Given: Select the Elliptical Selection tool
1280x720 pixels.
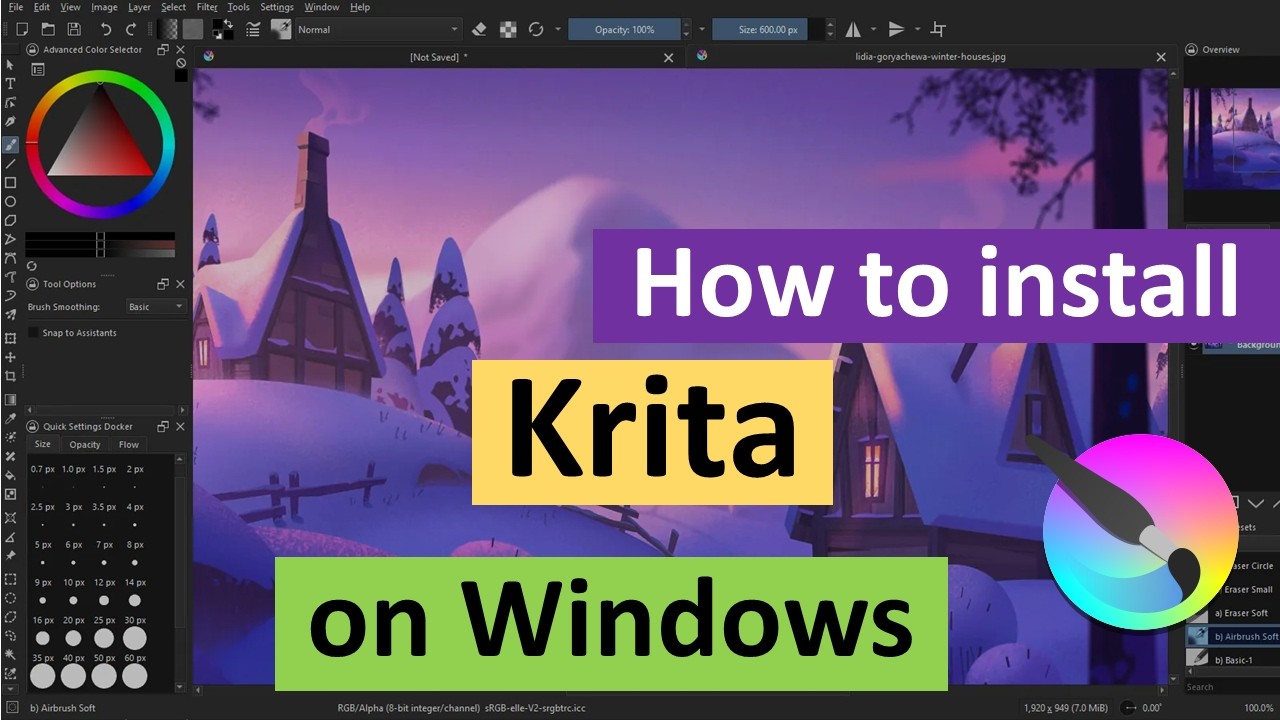Looking at the screenshot, I should [11, 598].
